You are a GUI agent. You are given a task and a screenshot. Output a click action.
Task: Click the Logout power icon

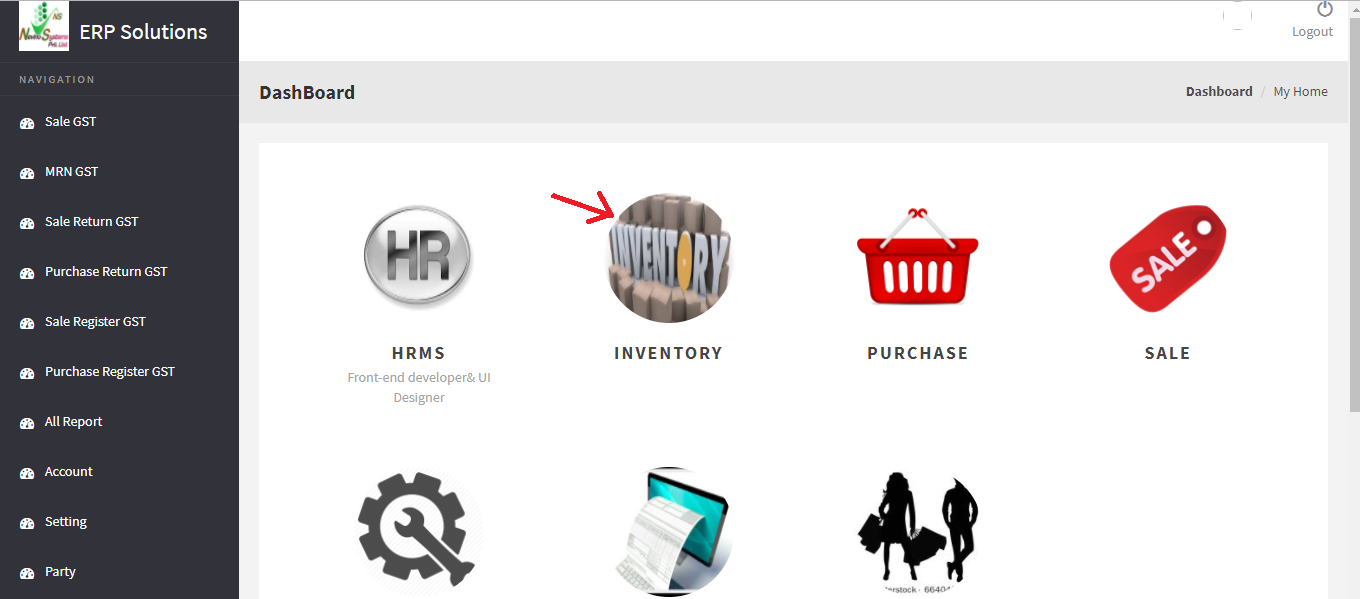click(1325, 9)
